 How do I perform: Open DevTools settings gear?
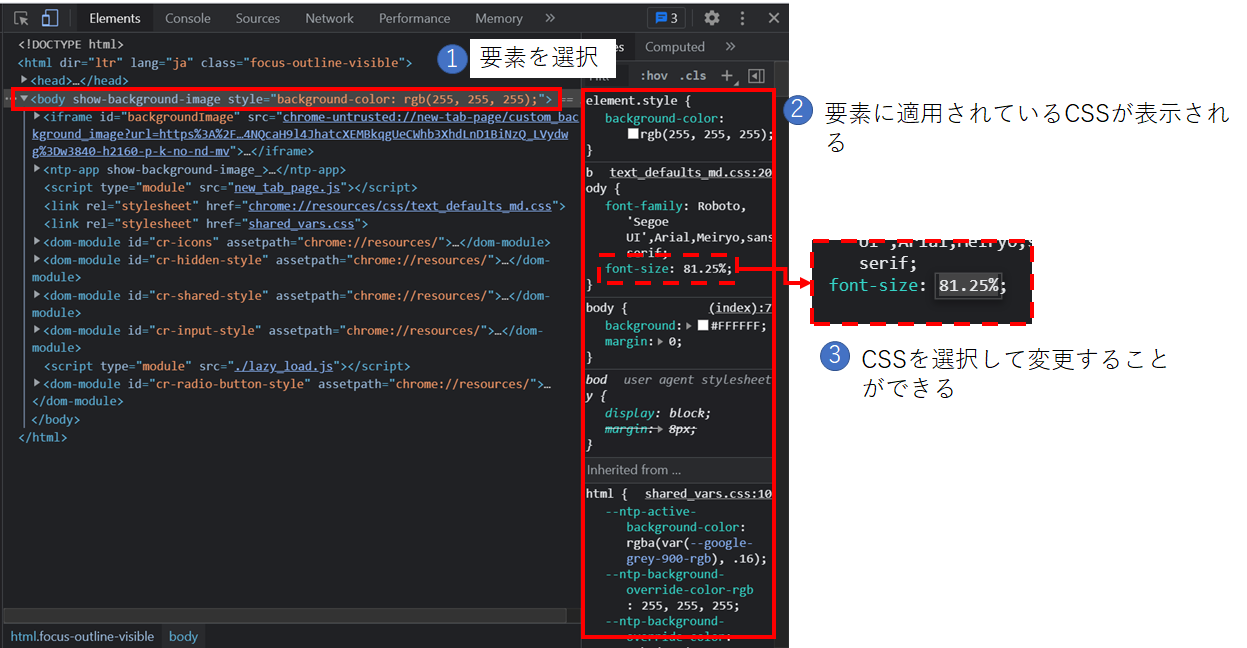712,18
